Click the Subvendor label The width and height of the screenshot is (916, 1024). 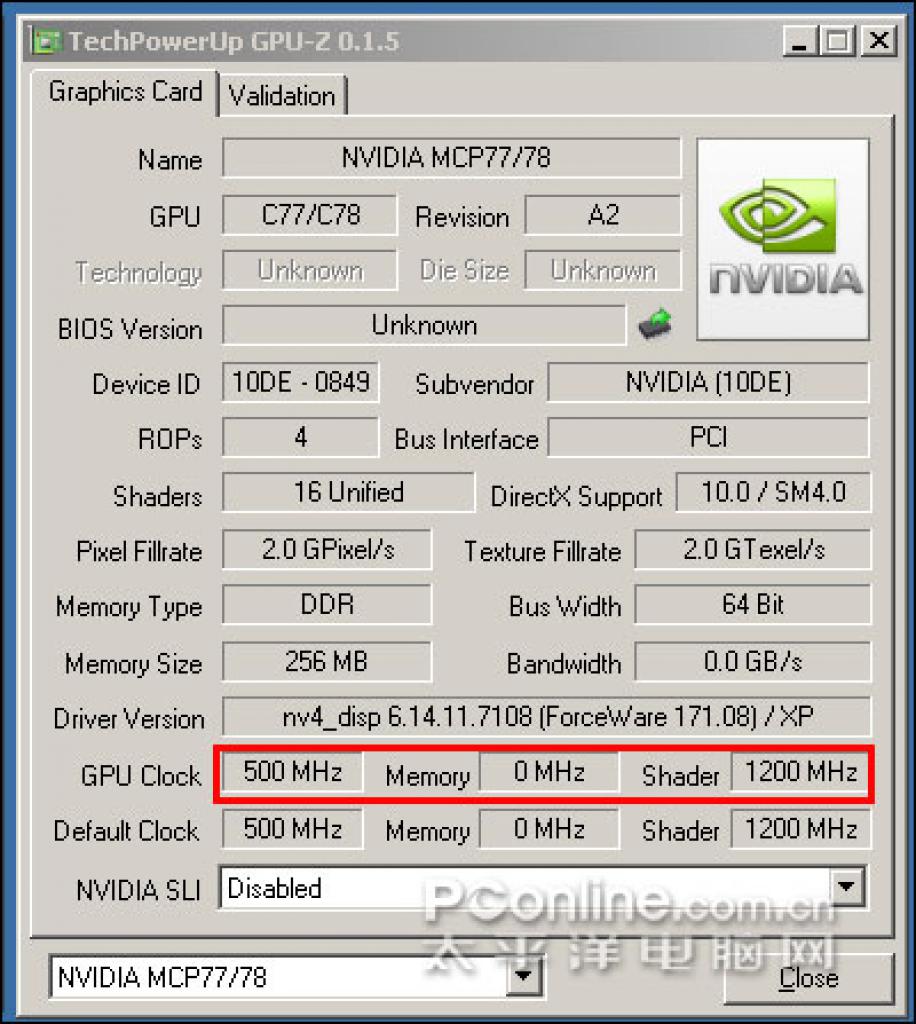(x=474, y=384)
